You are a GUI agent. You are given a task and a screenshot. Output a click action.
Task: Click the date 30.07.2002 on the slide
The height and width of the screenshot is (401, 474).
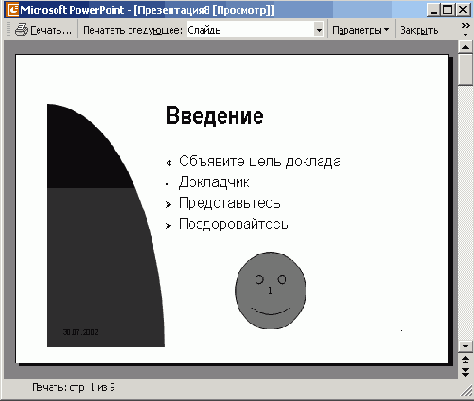click(80, 332)
